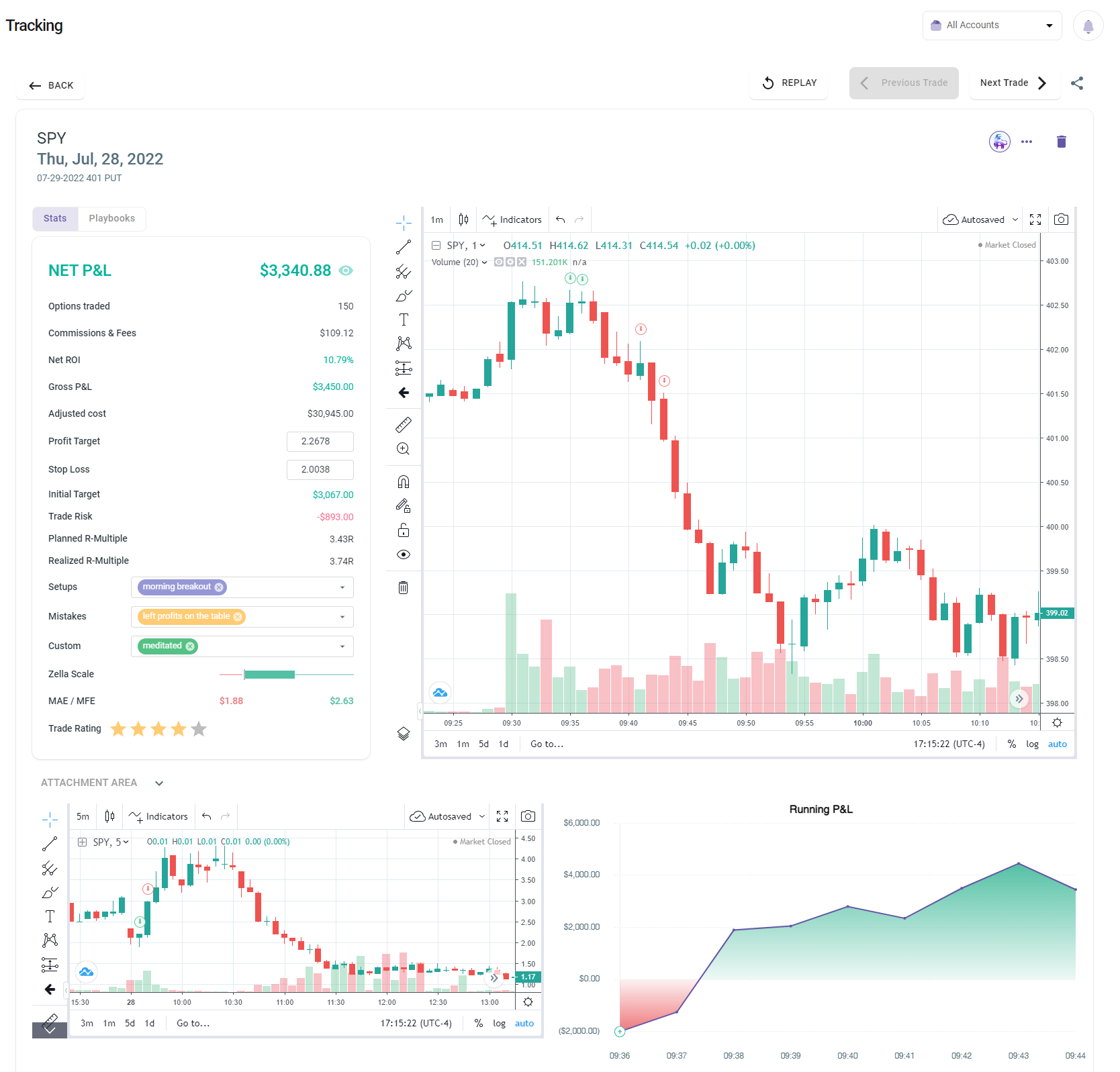Collapse the Attachment Area section
The image size is (1120, 1072).
tap(159, 783)
